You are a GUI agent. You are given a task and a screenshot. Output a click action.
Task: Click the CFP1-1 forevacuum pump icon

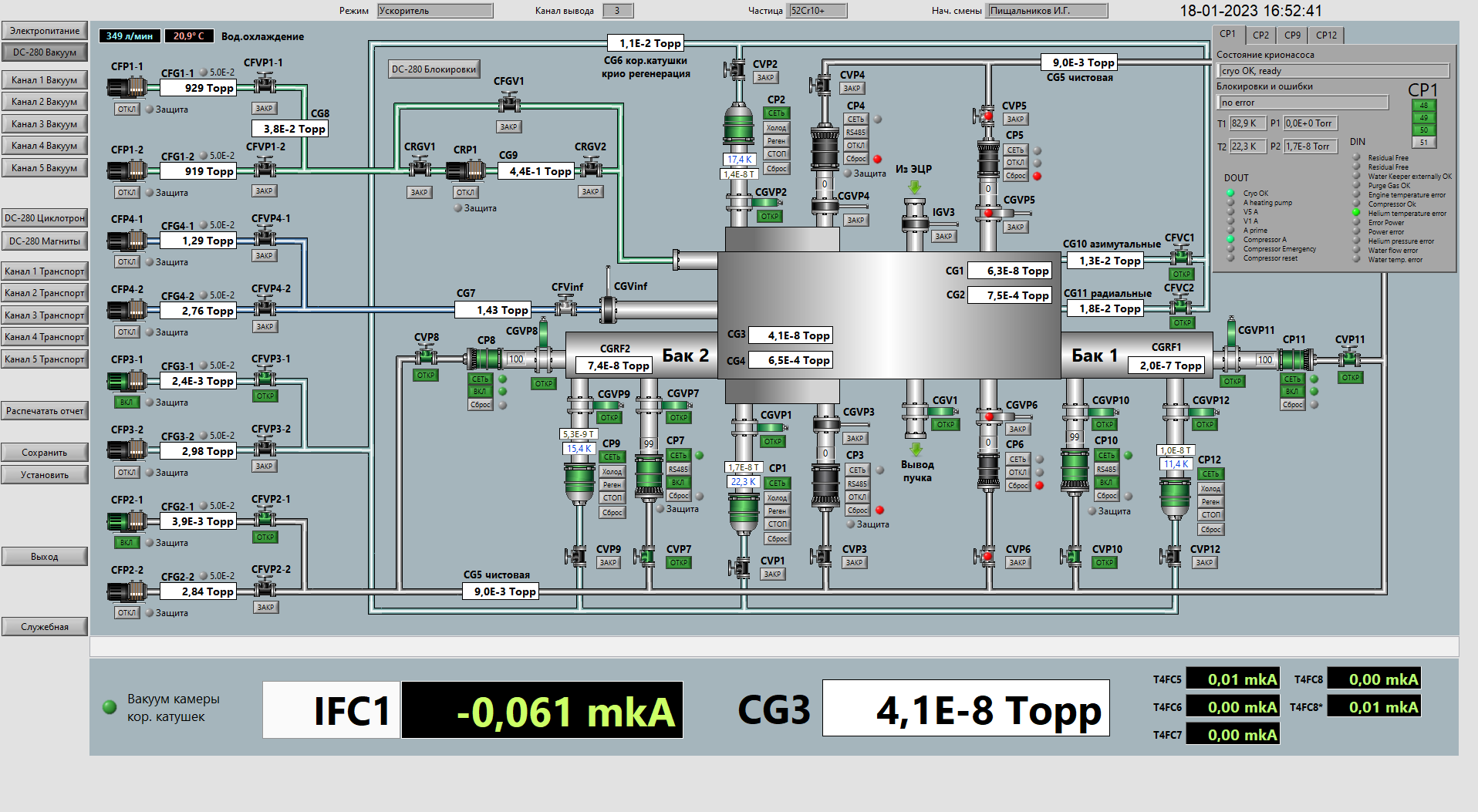point(127,87)
